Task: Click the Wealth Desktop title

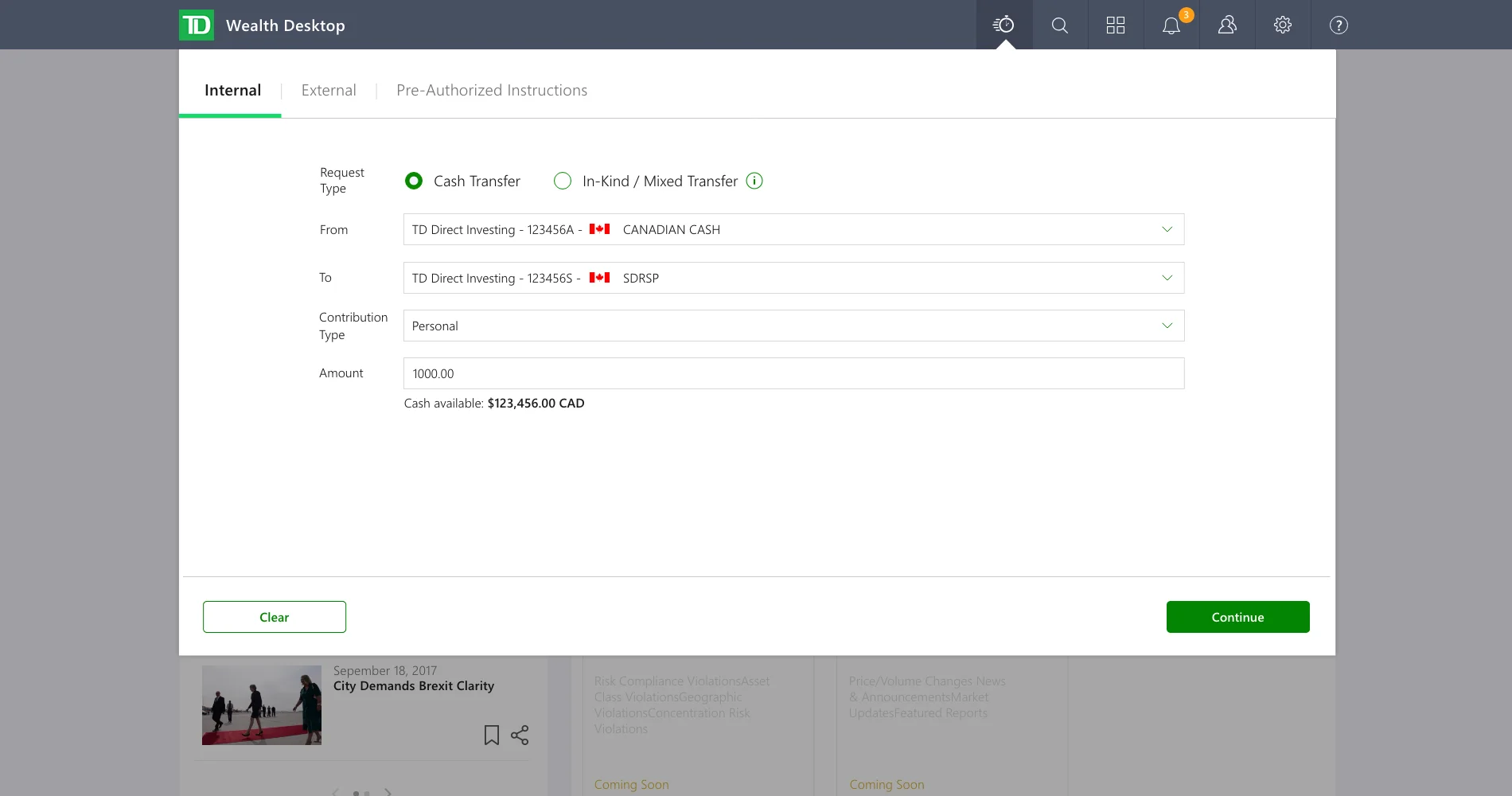Action: 286,25
